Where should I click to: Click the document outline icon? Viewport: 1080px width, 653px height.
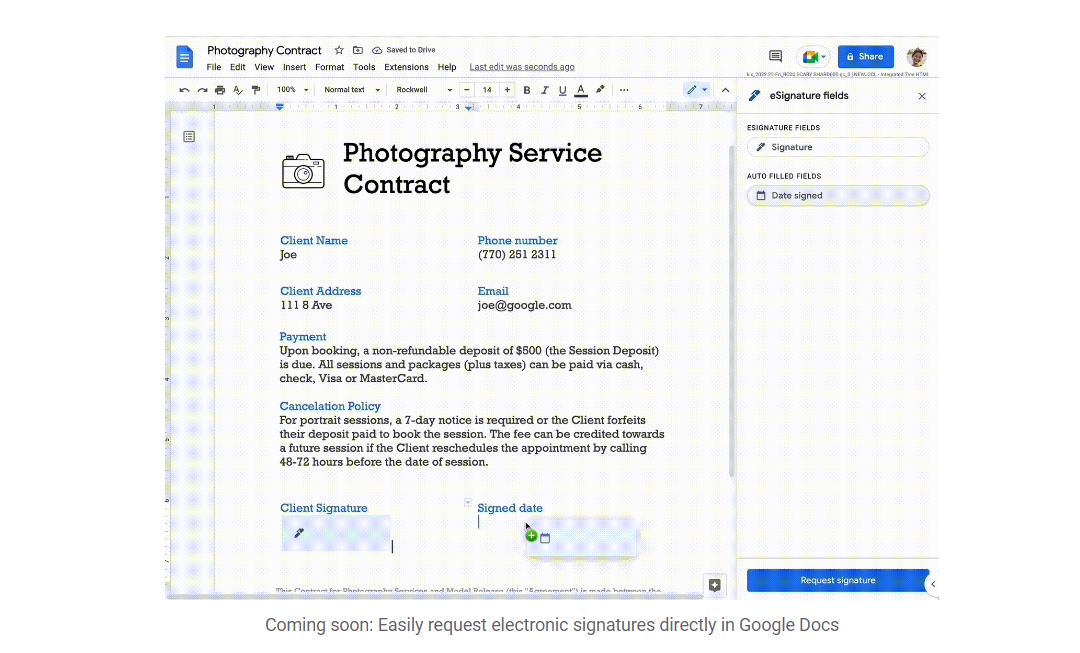[x=189, y=136]
